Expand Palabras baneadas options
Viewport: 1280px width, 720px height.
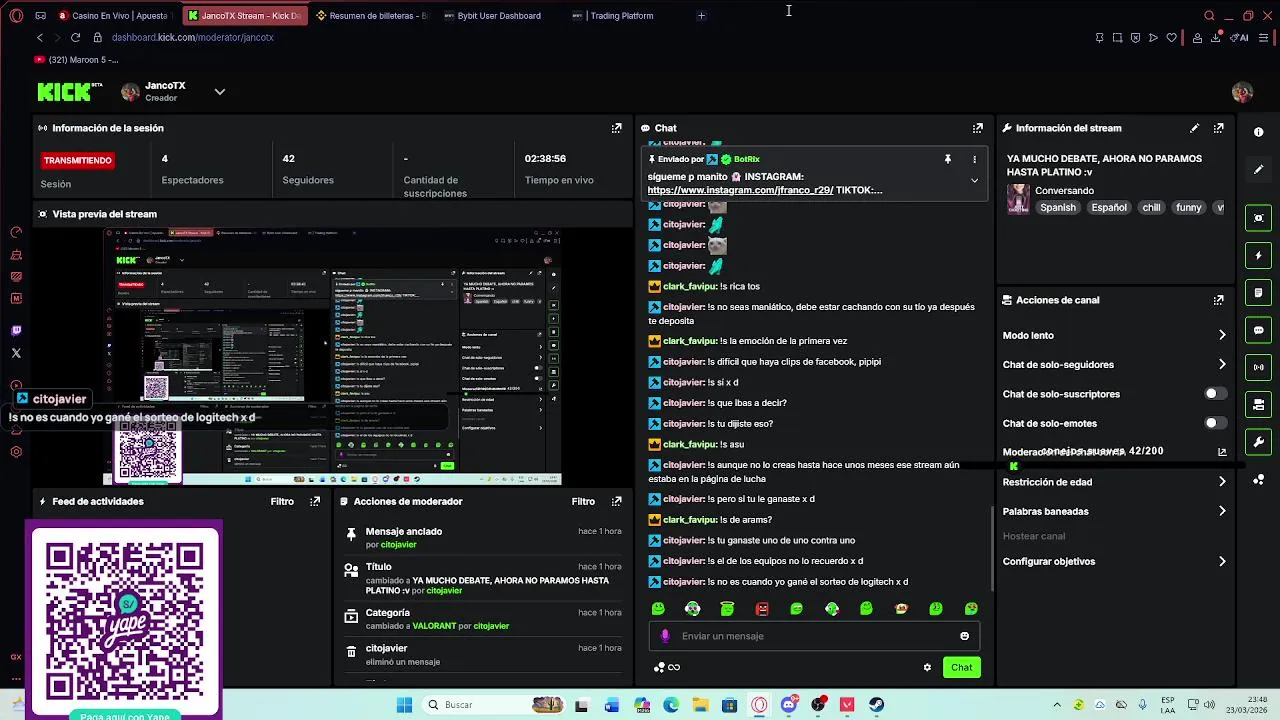pos(1221,511)
